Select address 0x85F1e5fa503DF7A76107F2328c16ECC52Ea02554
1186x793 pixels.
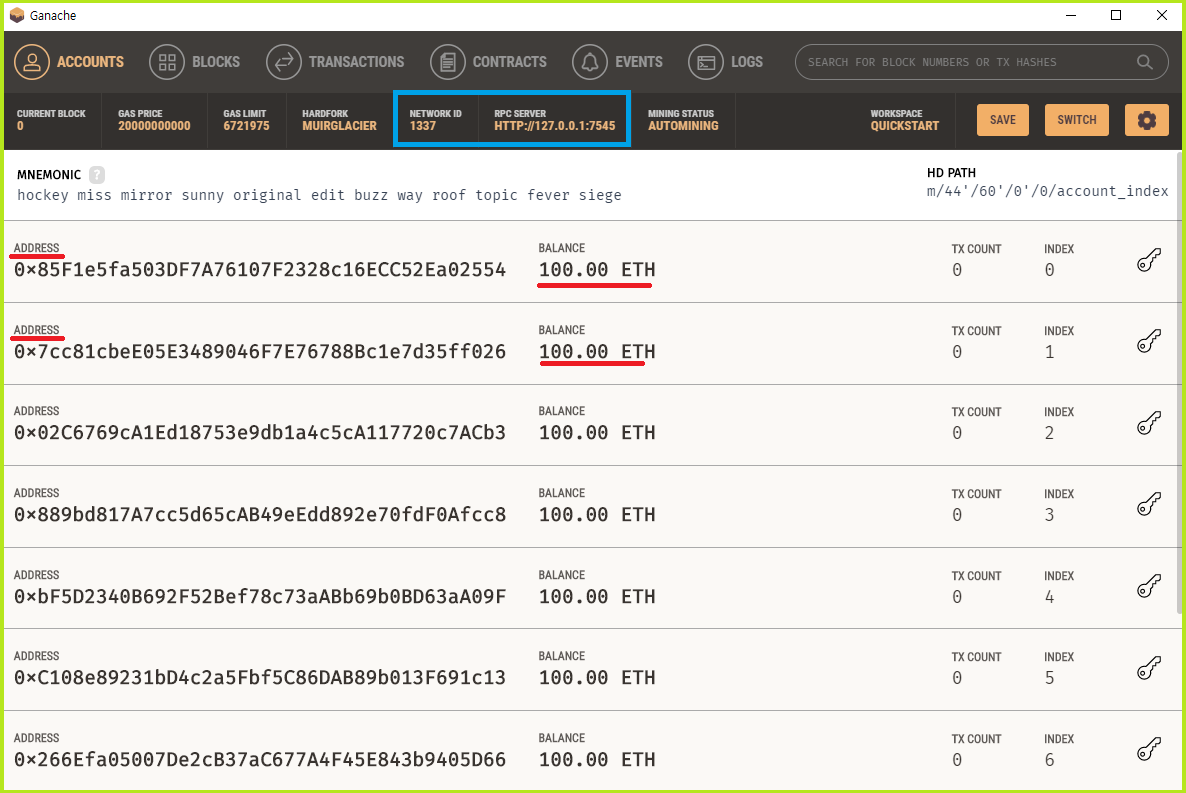click(259, 270)
